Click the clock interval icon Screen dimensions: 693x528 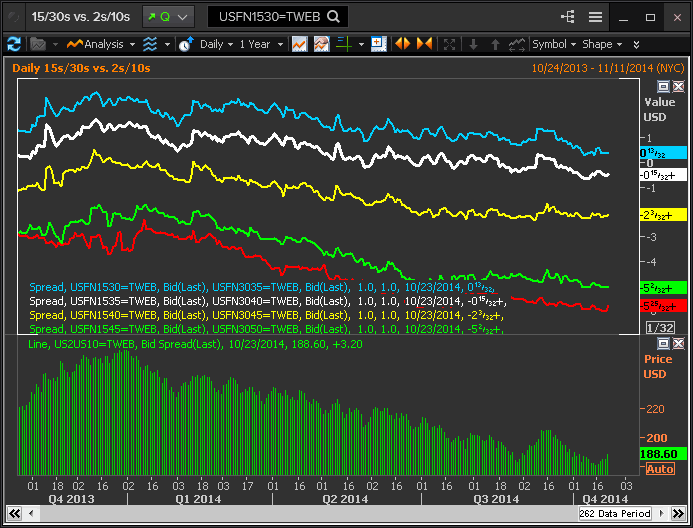pyautogui.click(x=185, y=44)
